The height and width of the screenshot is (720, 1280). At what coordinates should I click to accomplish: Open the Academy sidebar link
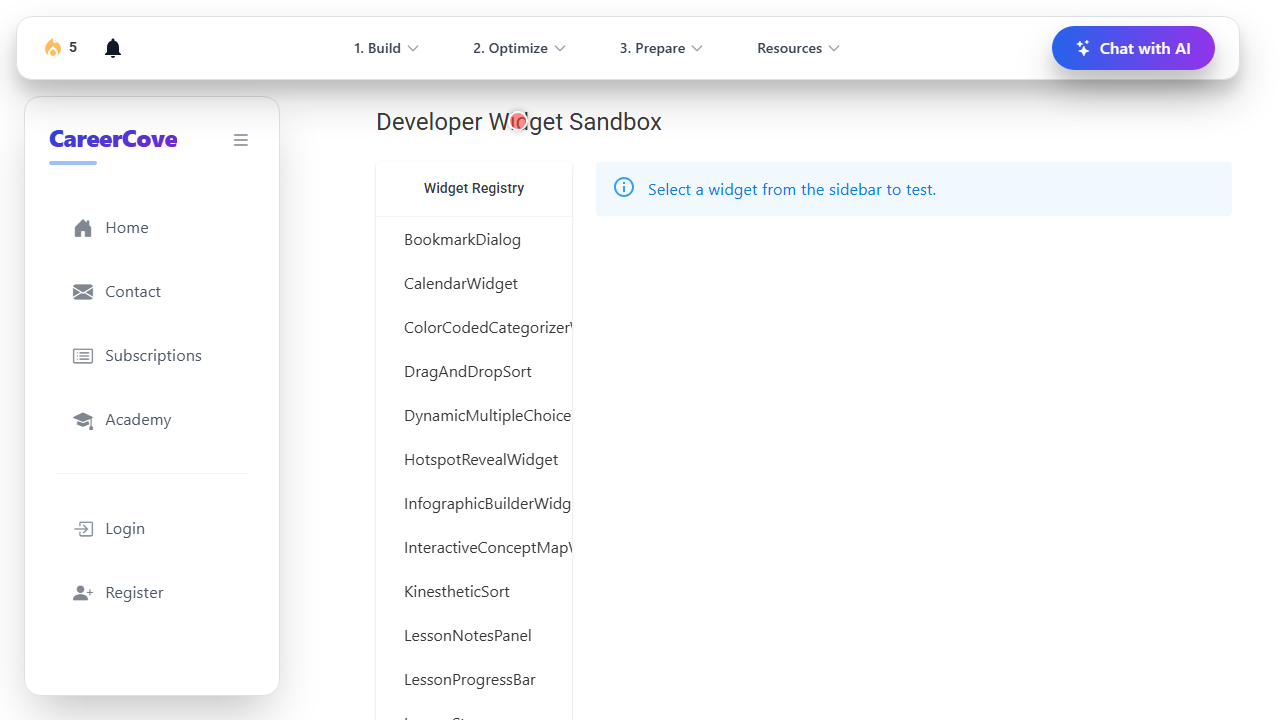pyautogui.click(x=152, y=420)
